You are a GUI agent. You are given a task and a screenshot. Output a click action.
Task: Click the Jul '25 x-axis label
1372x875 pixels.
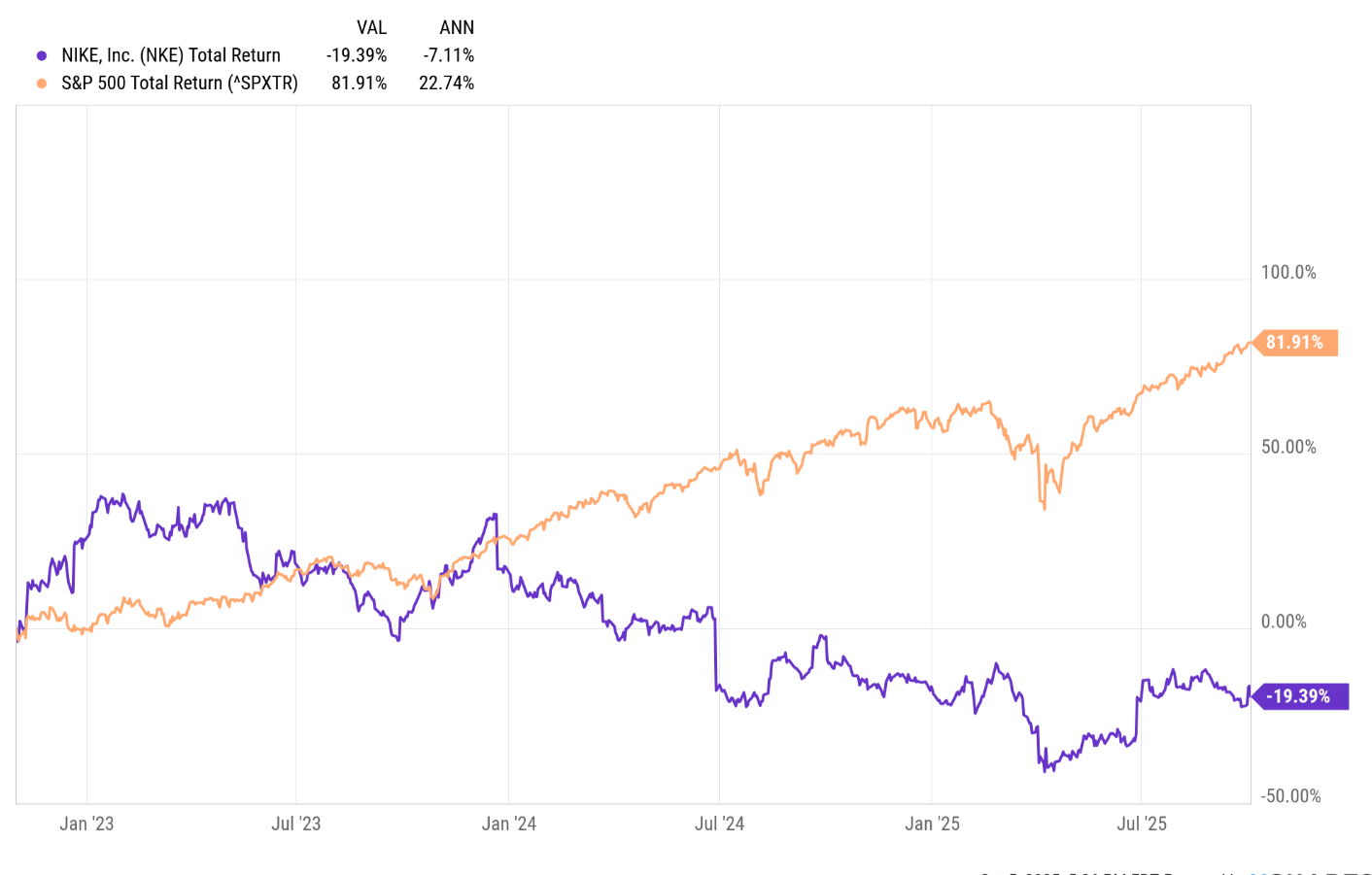pyautogui.click(x=1142, y=824)
